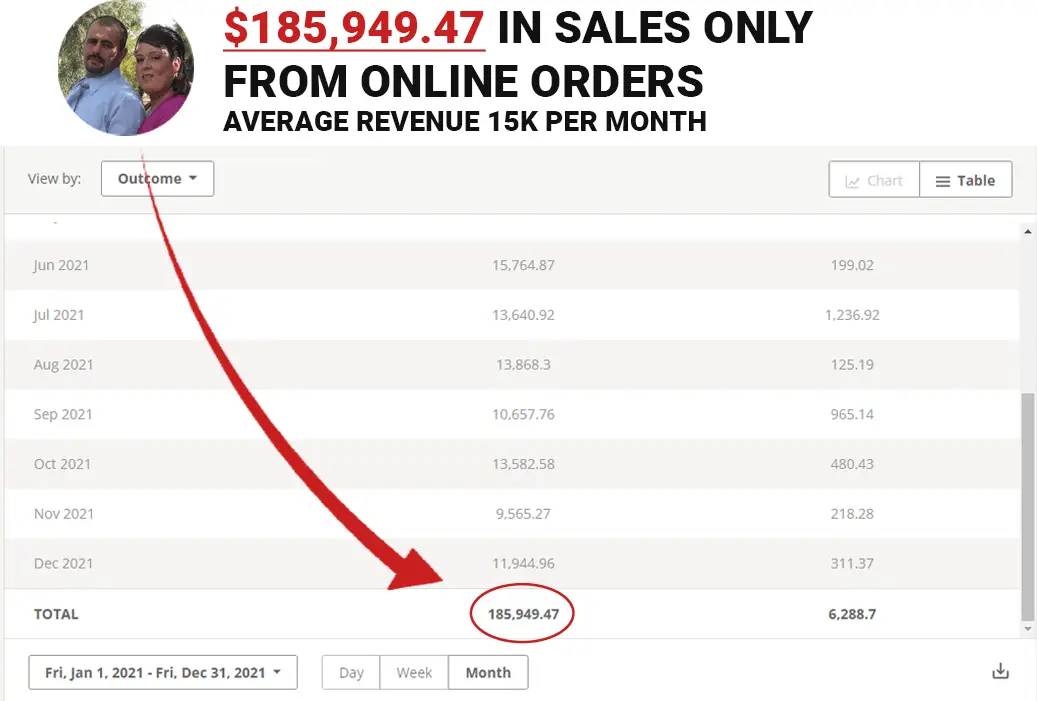Switch to Chart view
Image resolution: width=1037 pixels, height=701 pixels.
874,180
